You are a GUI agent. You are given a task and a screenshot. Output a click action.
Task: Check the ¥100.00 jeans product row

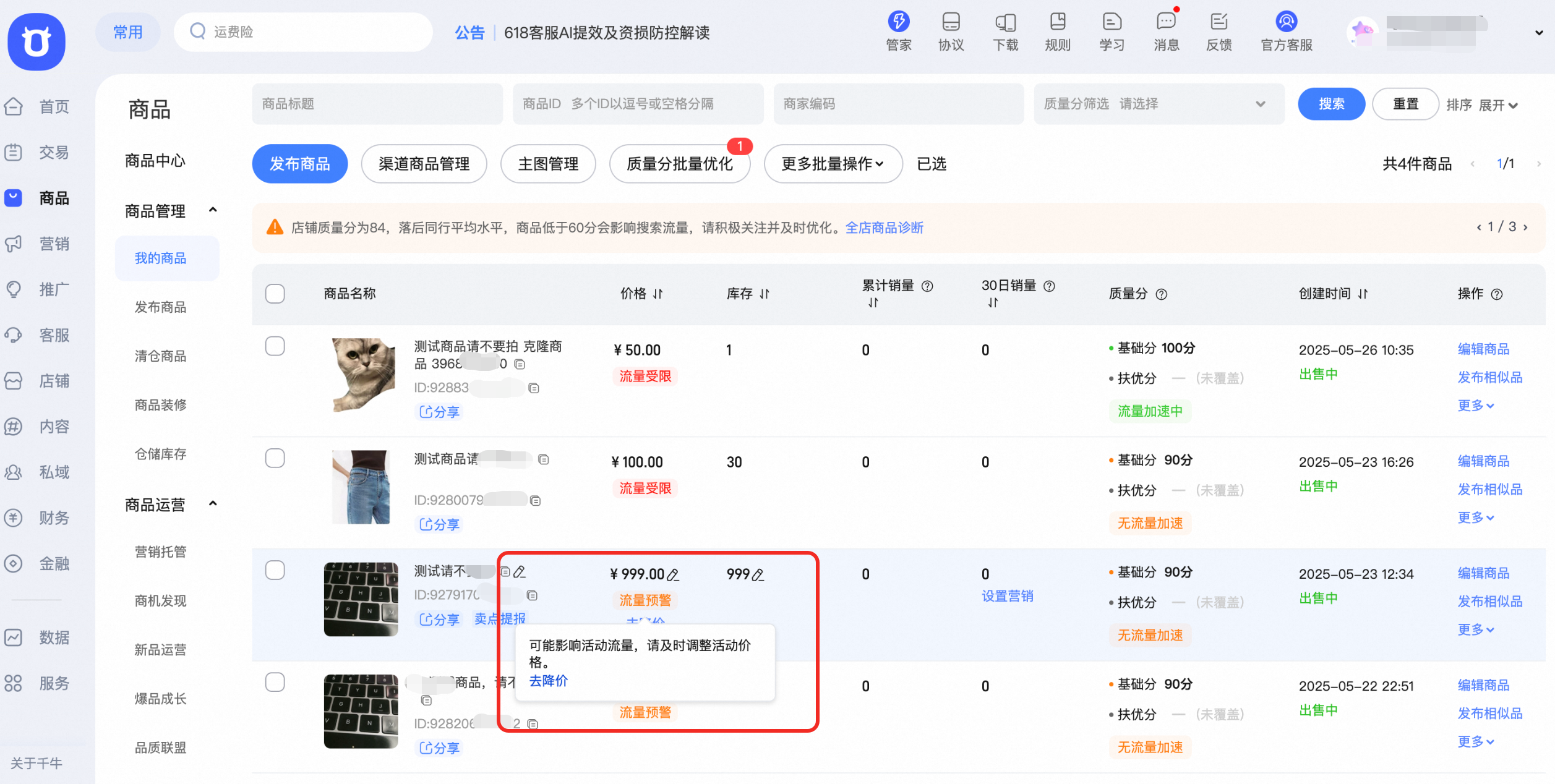coord(275,458)
